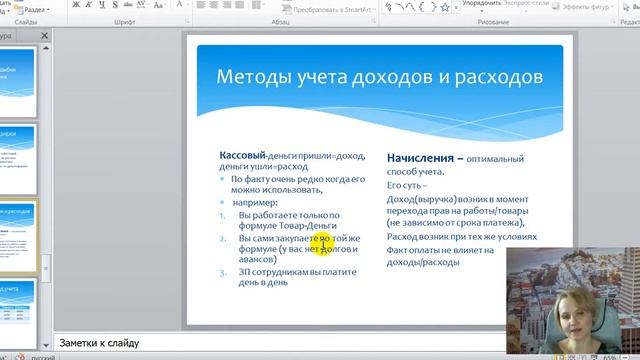The height and width of the screenshot is (360, 640).
Task: Click text Расход возник при тех же условиях
Action: click(462, 237)
